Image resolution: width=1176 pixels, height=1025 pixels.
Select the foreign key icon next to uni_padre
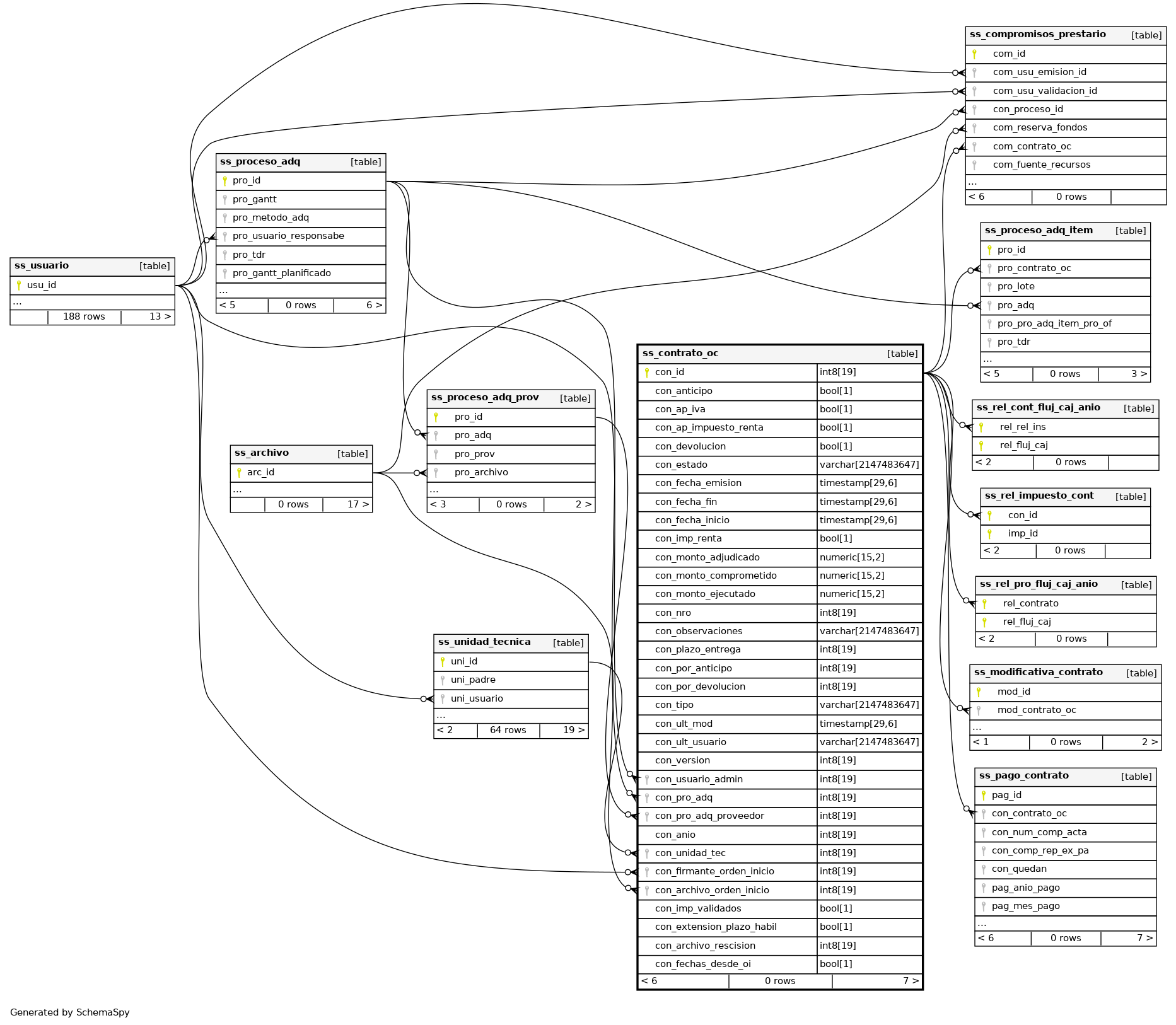click(x=443, y=680)
